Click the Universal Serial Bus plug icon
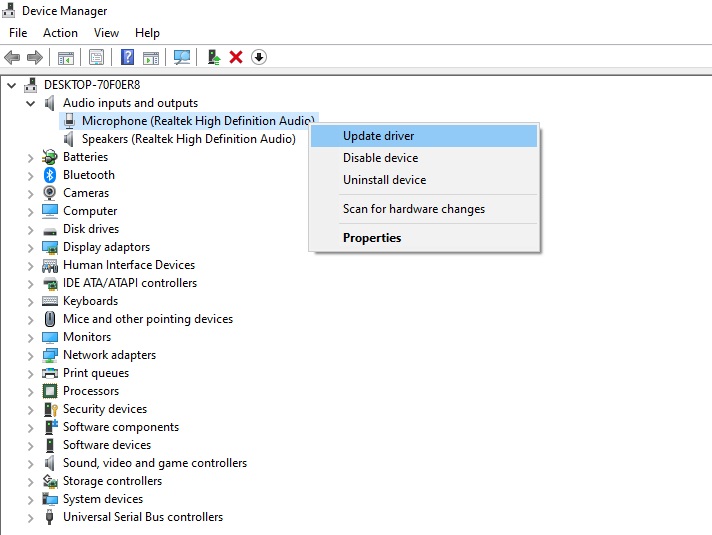The width and height of the screenshot is (712, 535). click(x=49, y=517)
